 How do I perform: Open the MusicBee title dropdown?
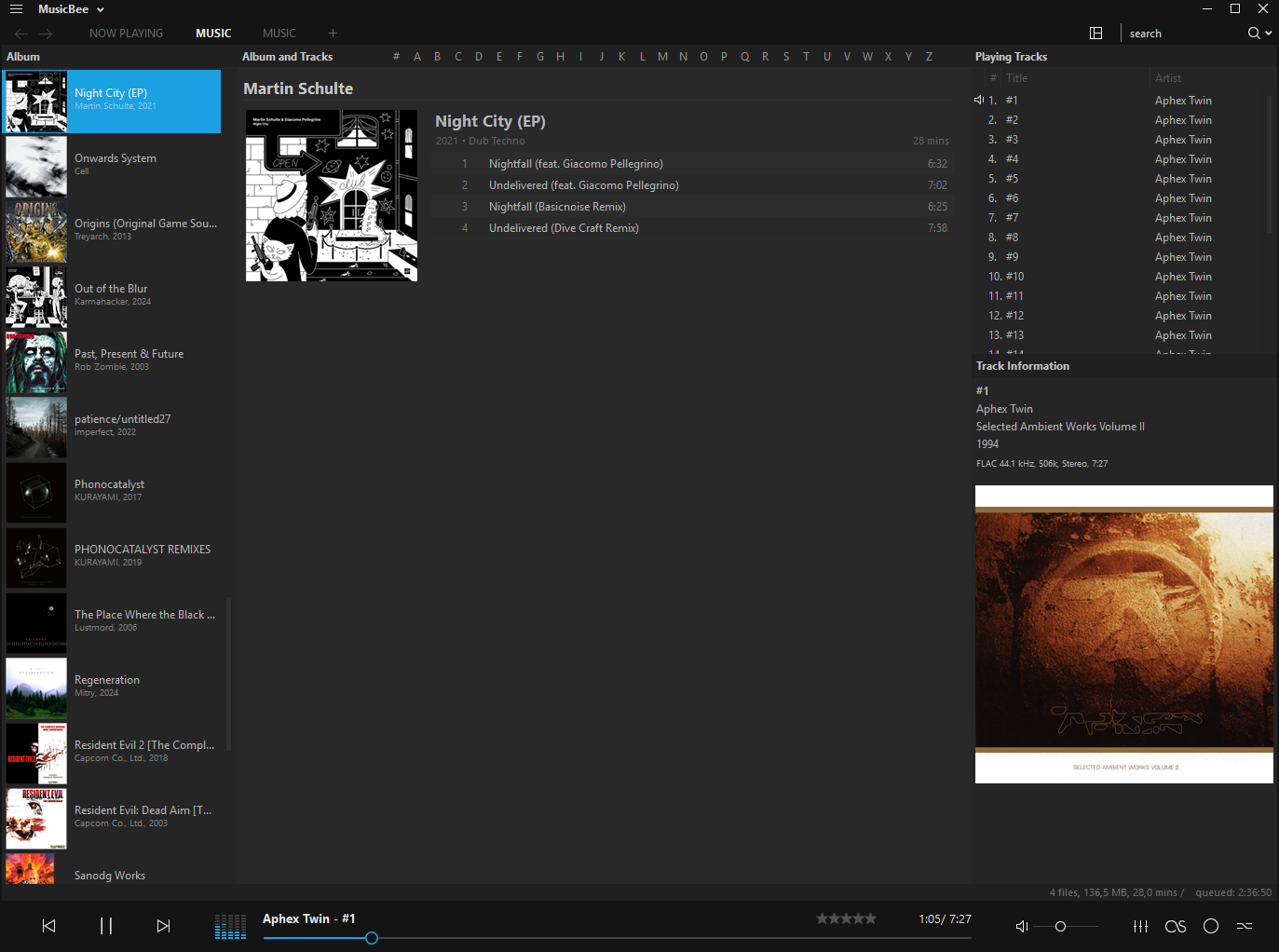(x=71, y=9)
